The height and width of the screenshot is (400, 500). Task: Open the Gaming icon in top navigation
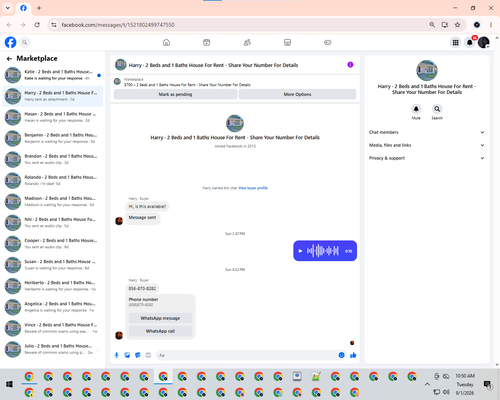tap(328, 42)
